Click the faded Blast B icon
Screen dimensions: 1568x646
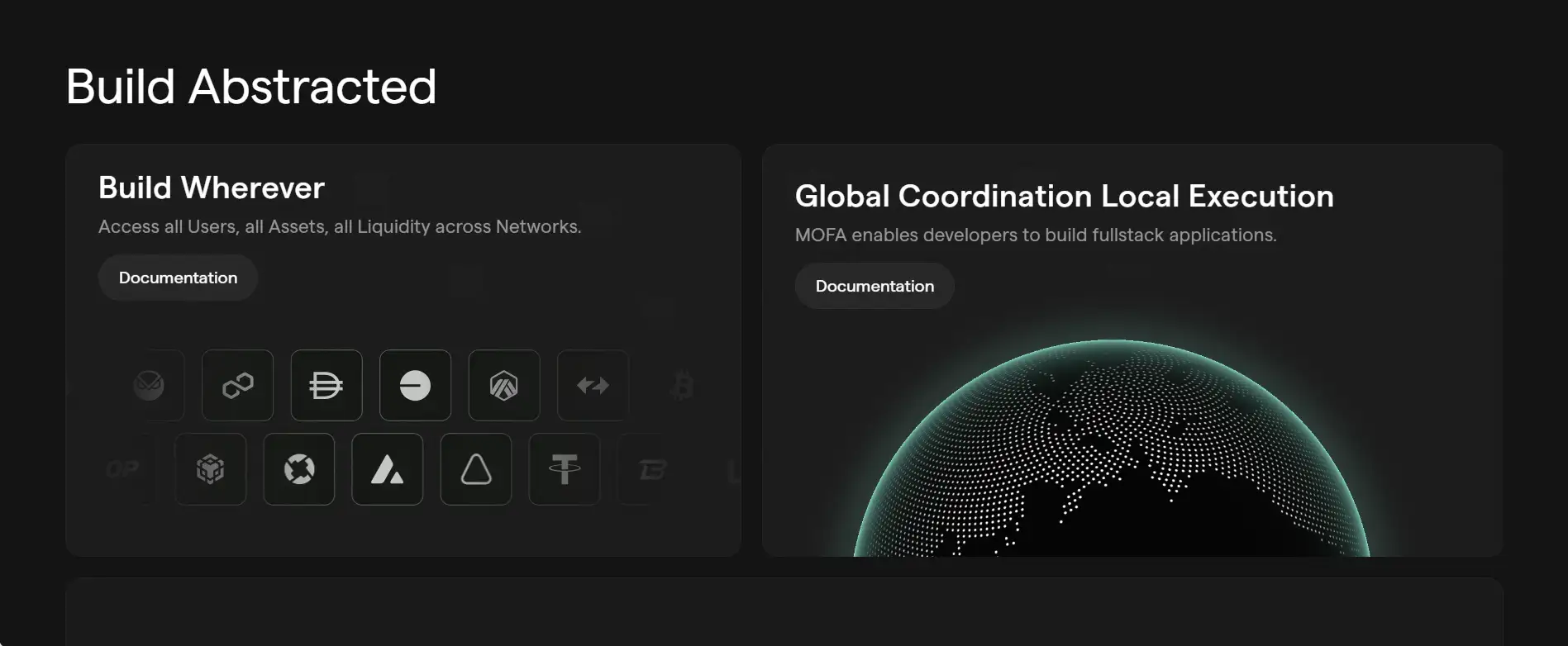(x=652, y=469)
